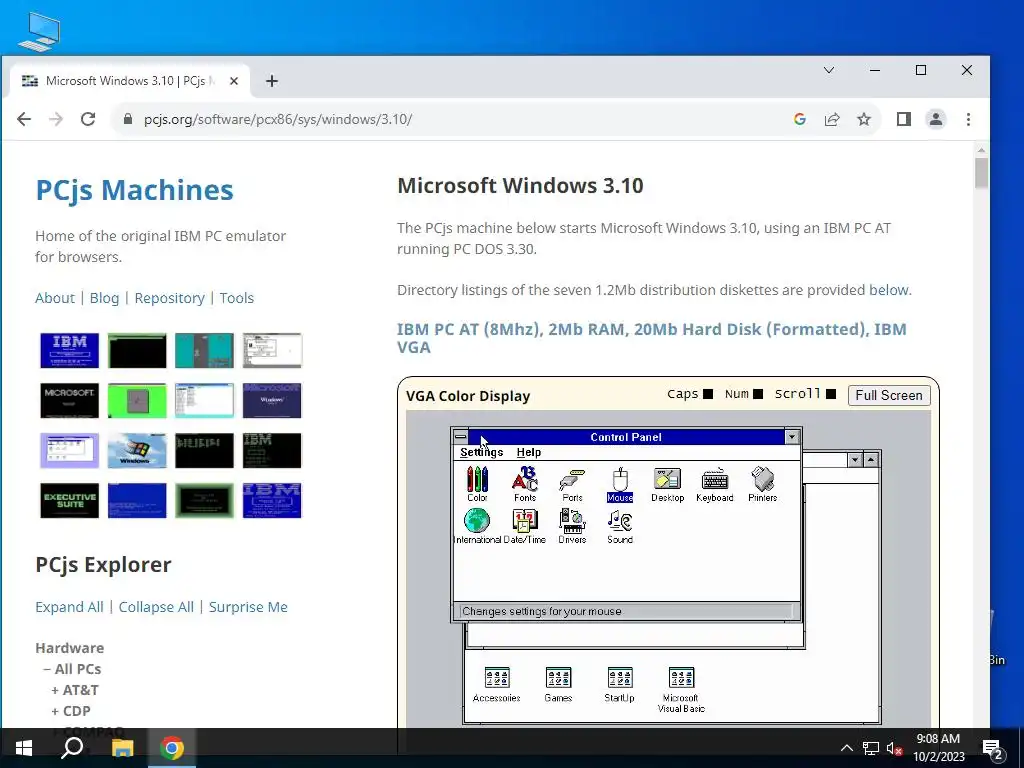Open the StartUp program group icon

[x=619, y=684]
